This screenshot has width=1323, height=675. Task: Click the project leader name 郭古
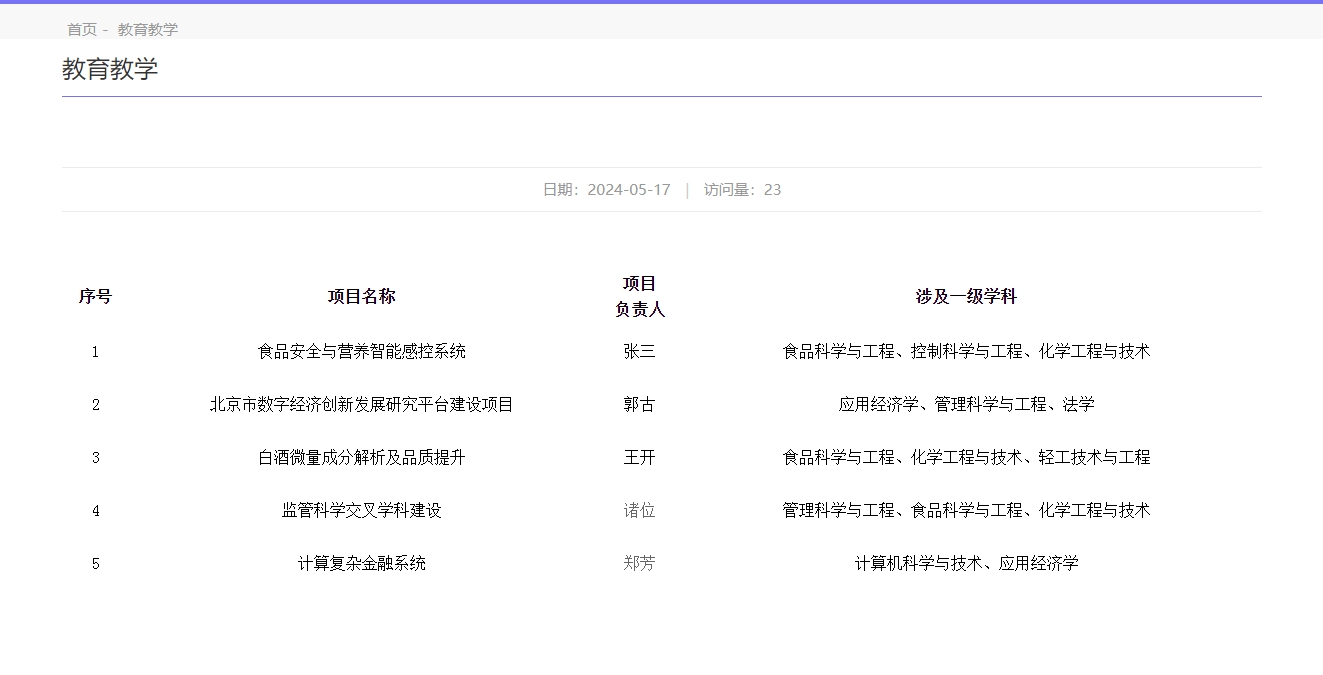point(639,405)
